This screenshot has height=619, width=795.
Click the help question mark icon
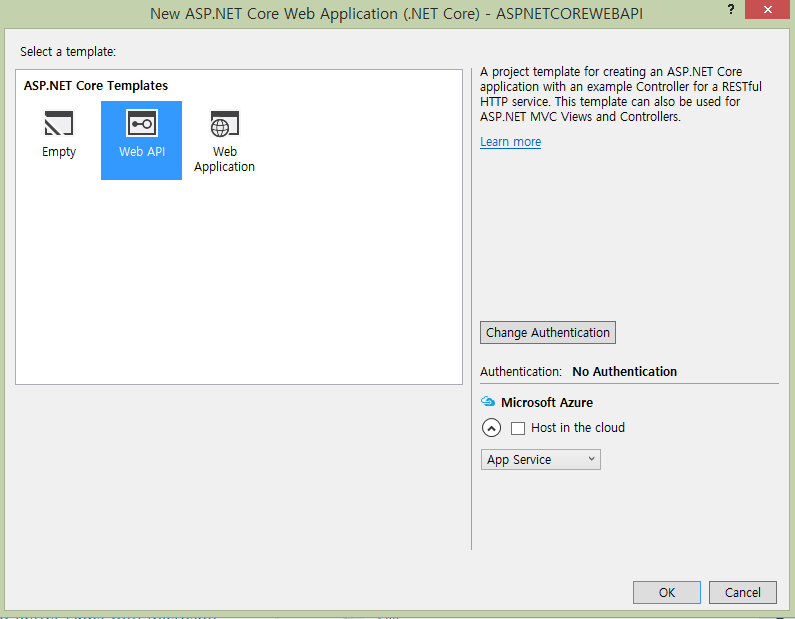(731, 9)
